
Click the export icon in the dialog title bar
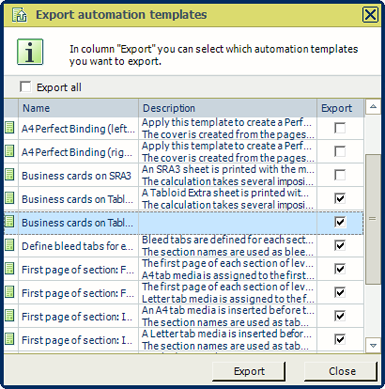[19, 15]
